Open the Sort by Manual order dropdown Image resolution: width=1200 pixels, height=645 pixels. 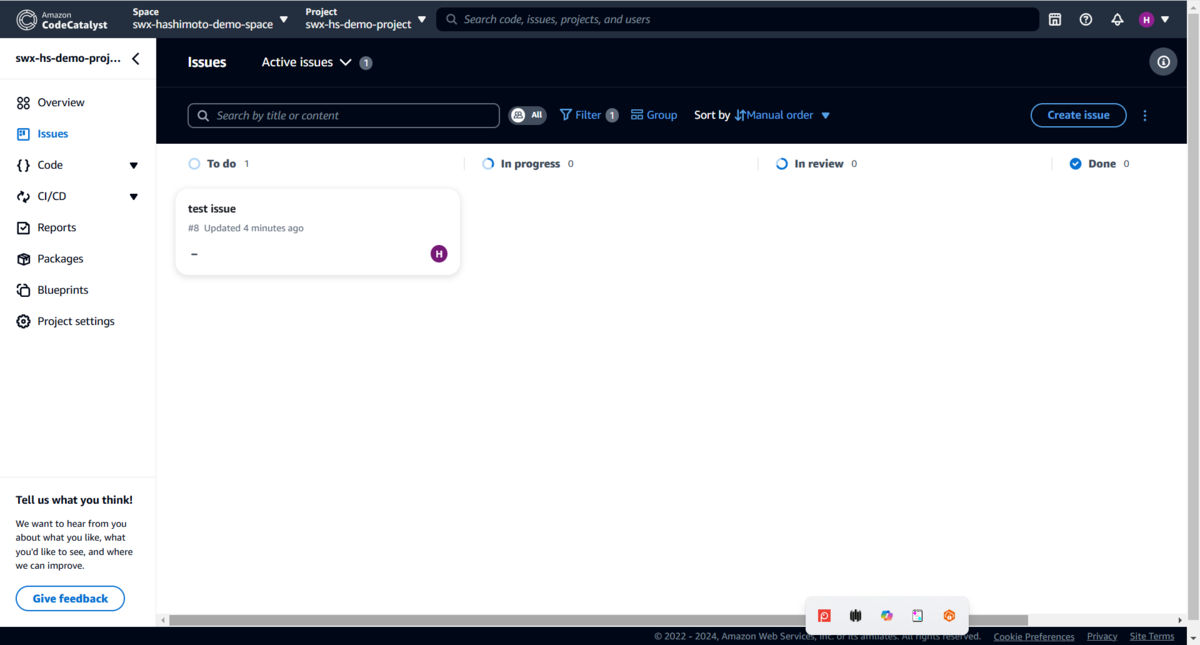point(782,115)
